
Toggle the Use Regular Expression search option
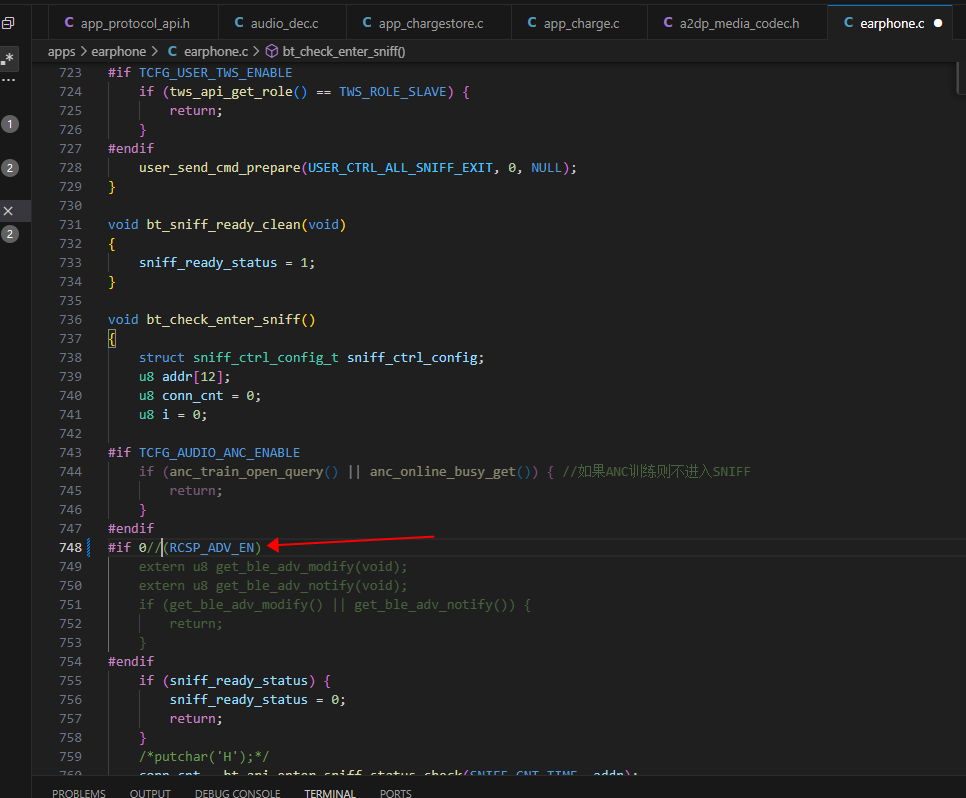[x=9, y=59]
